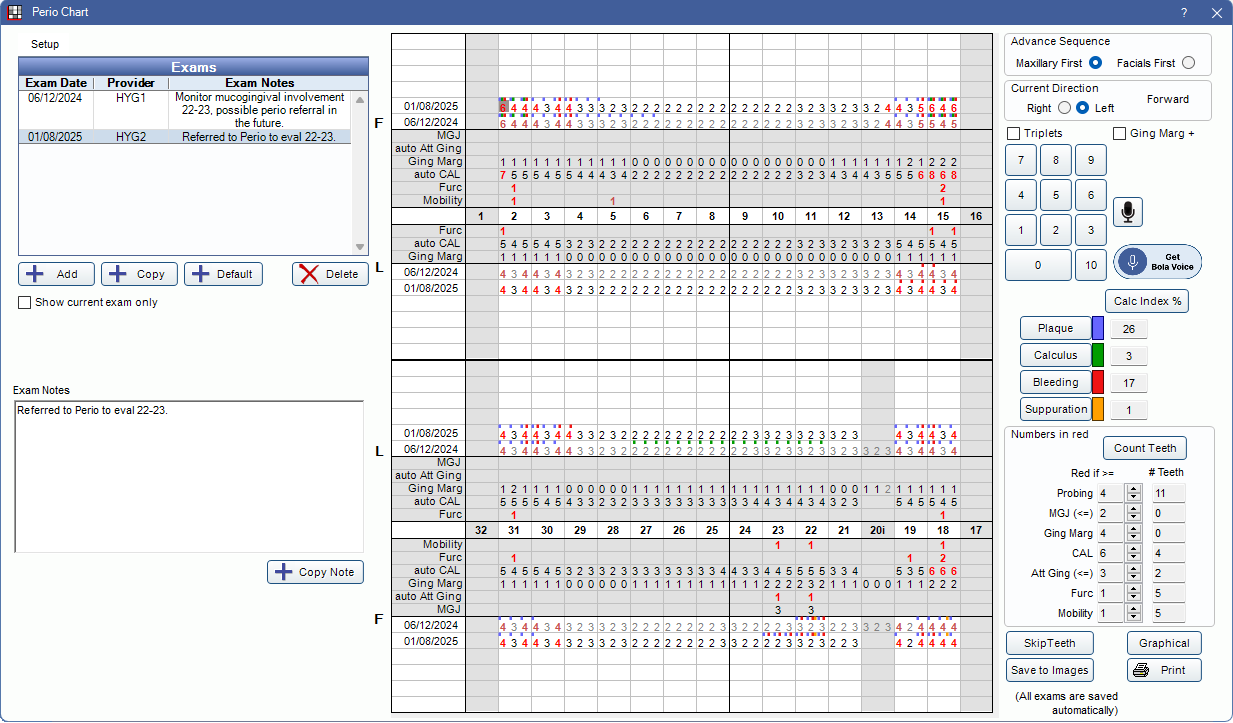Image resolution: width=1233 pixels, height=723 pixels.
Task: Click the Calc Index % button
Action: [1146, 300]
